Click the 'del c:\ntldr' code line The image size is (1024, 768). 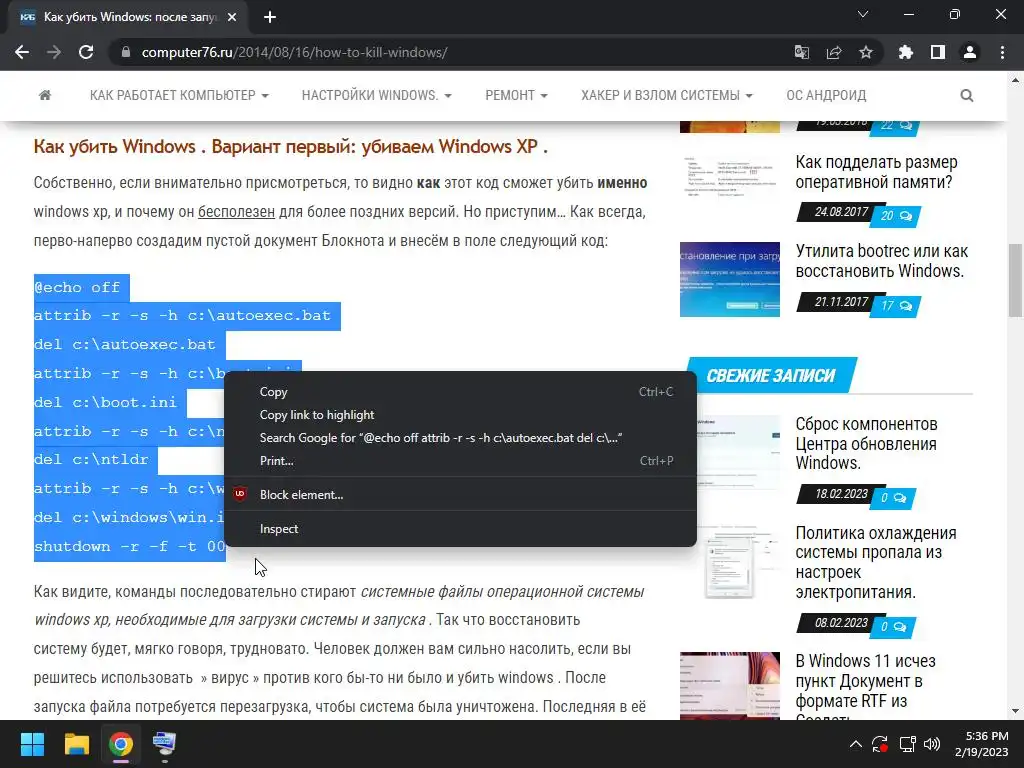tap(91, 459)
